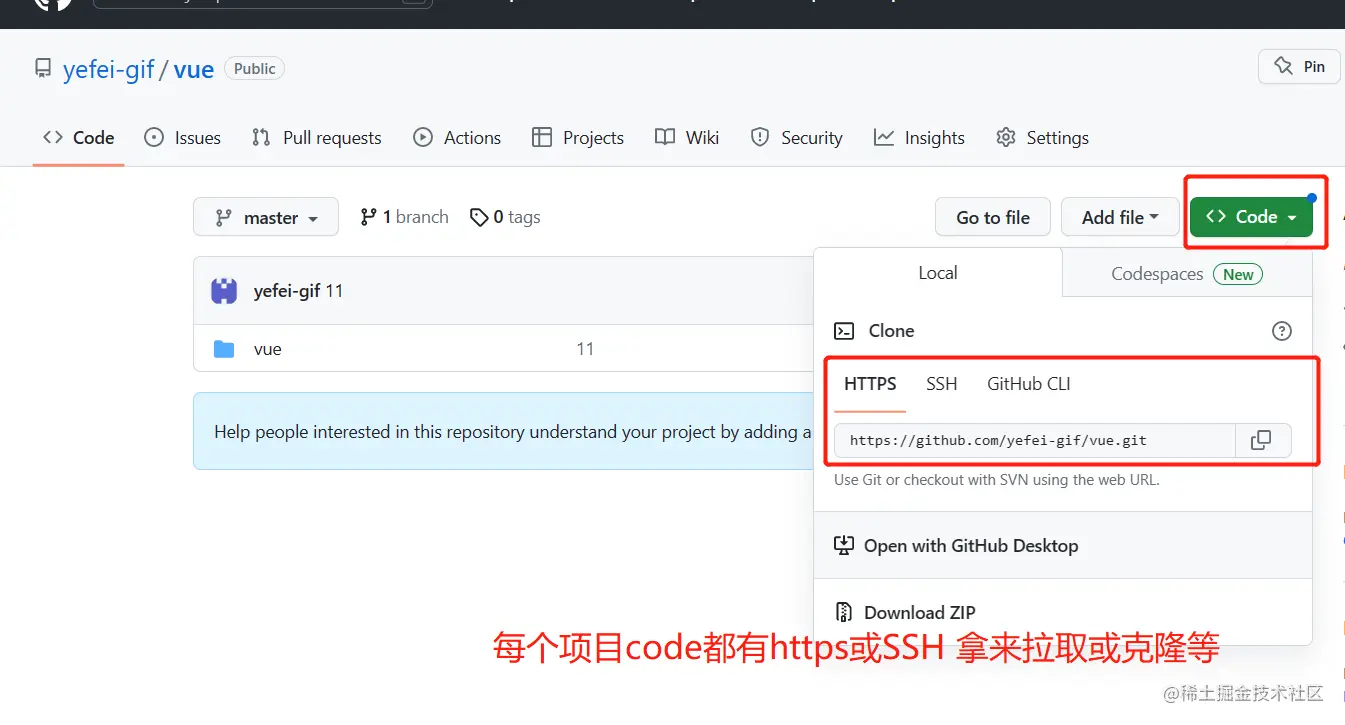Expand the master branch dropdown
Viewport: 1345px width, 725px height.
pyautogui.click(x=266, y=217)
